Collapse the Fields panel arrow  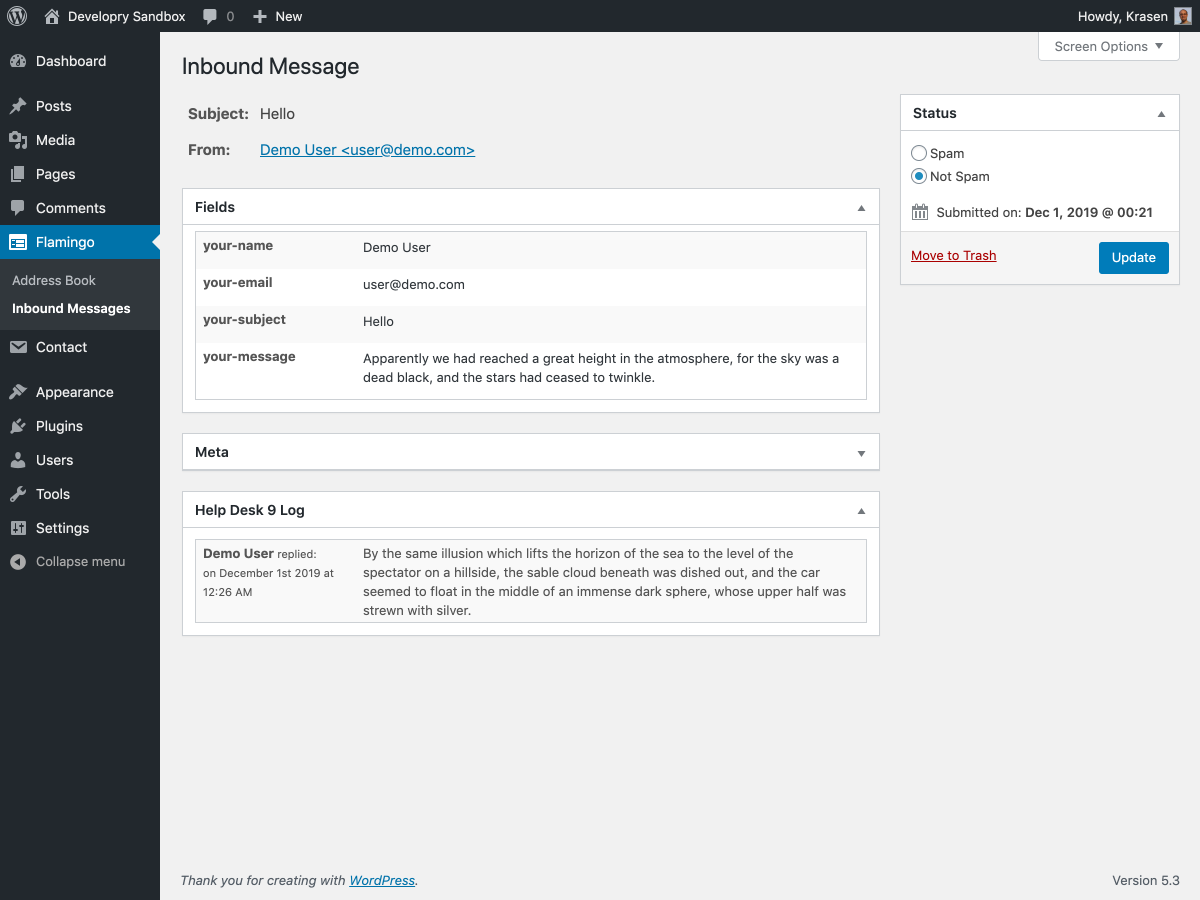pyautogui.click(x=861, y=208)
